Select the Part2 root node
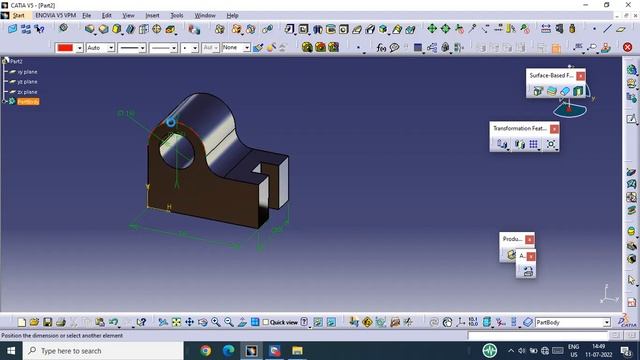The height and width of the screenshot is (360, 640). 16,61
